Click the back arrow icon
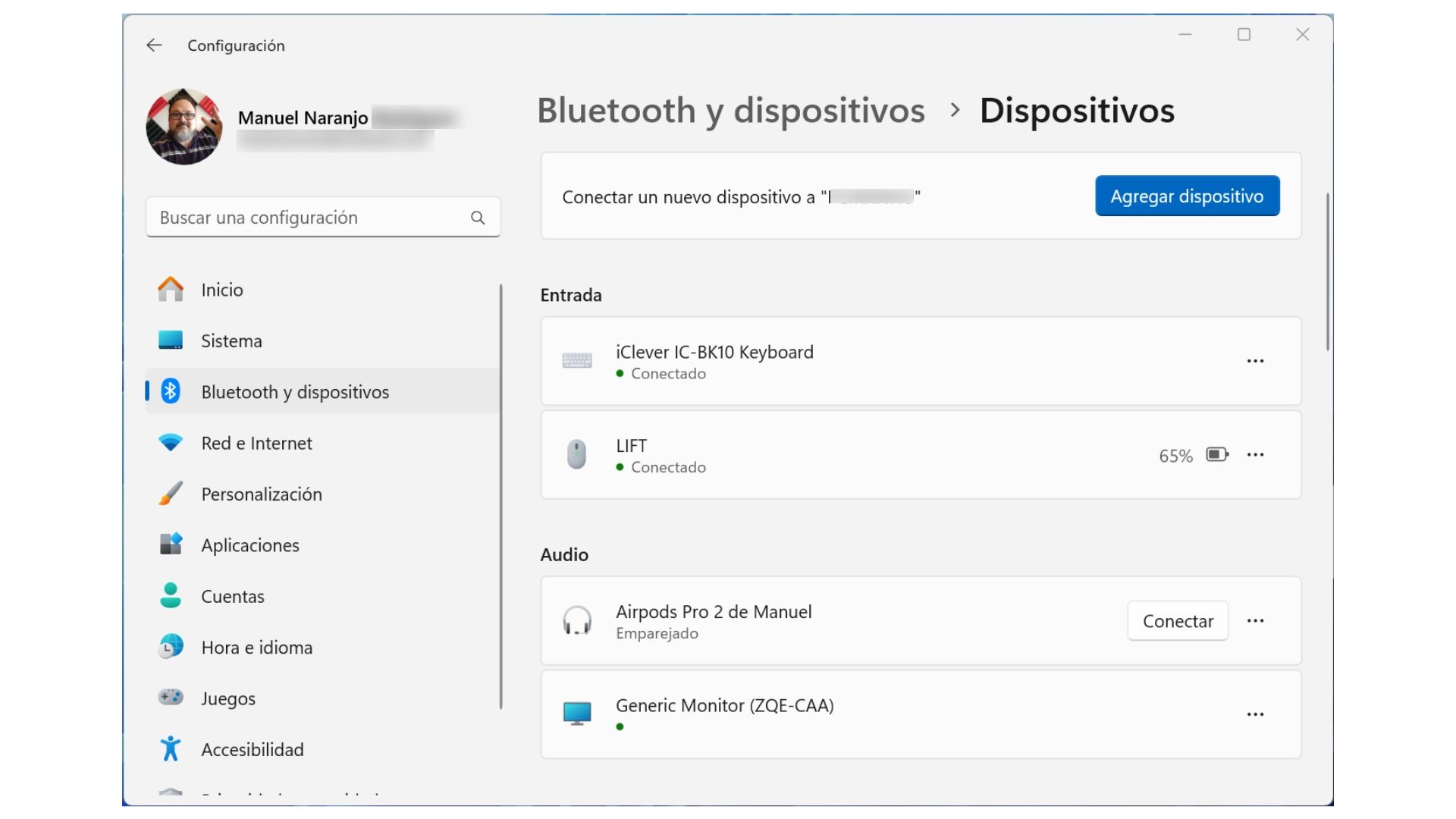This screenshot has width=1456, height=819. pos(154,45)
